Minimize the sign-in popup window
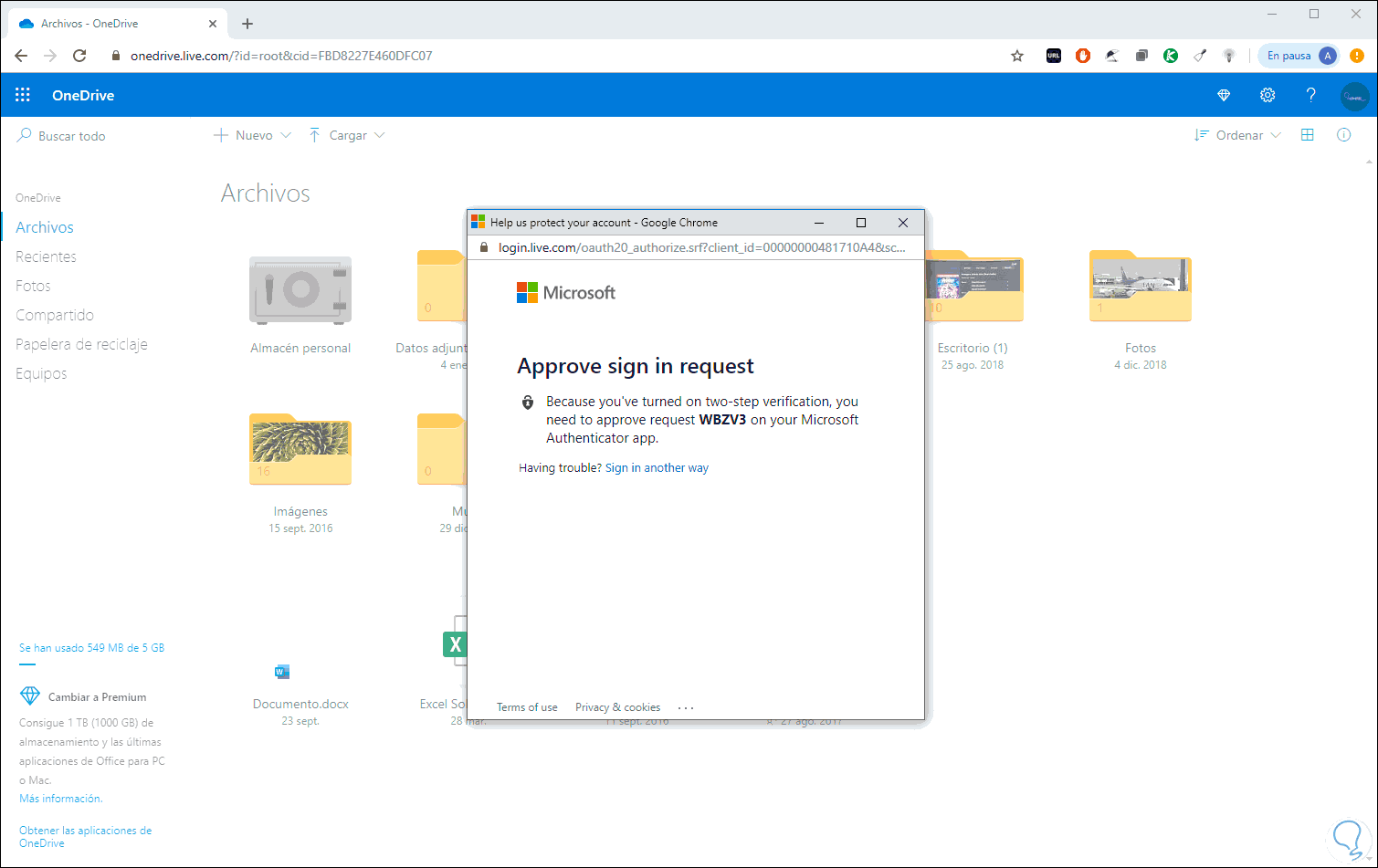The height and width of the screenshot is (868, 1378). pos(819,223)
